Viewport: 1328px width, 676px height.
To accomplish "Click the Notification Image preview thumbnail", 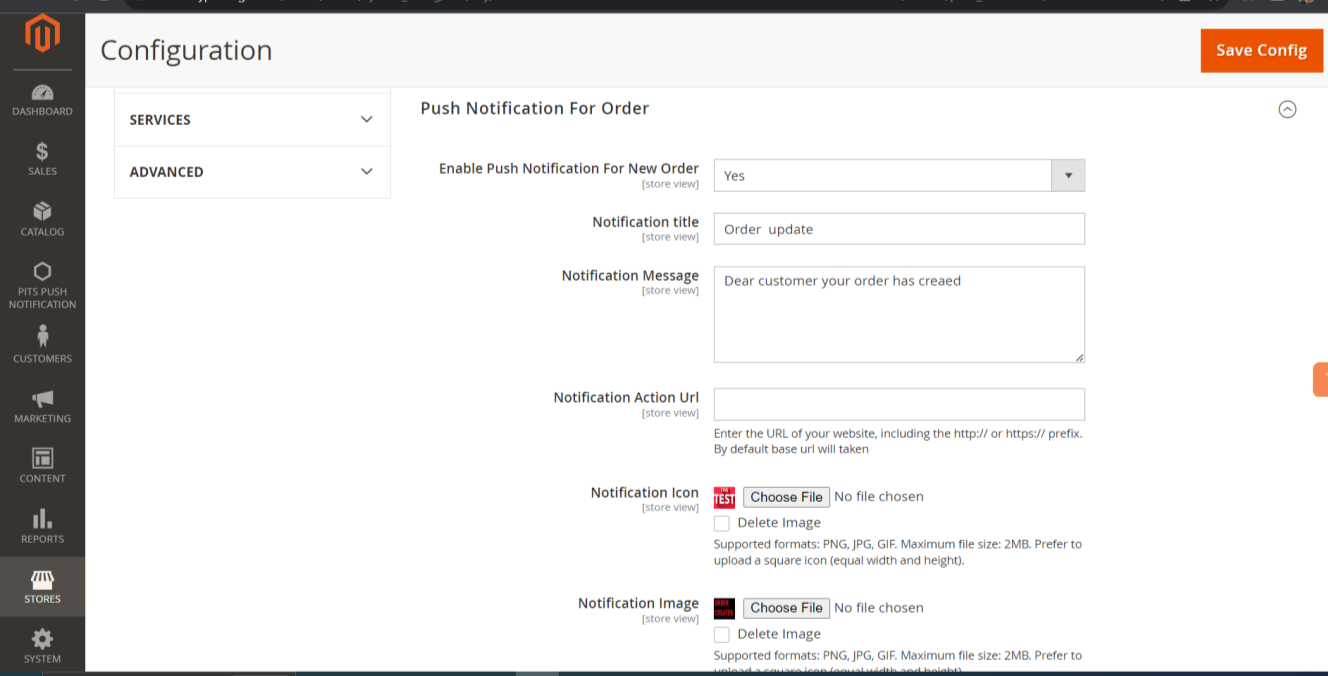I will click(x=724, y=608).
